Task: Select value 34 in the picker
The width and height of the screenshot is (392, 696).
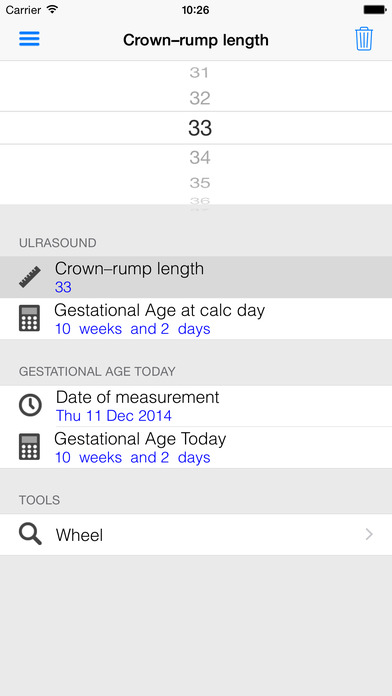Action: coord(199,158)
